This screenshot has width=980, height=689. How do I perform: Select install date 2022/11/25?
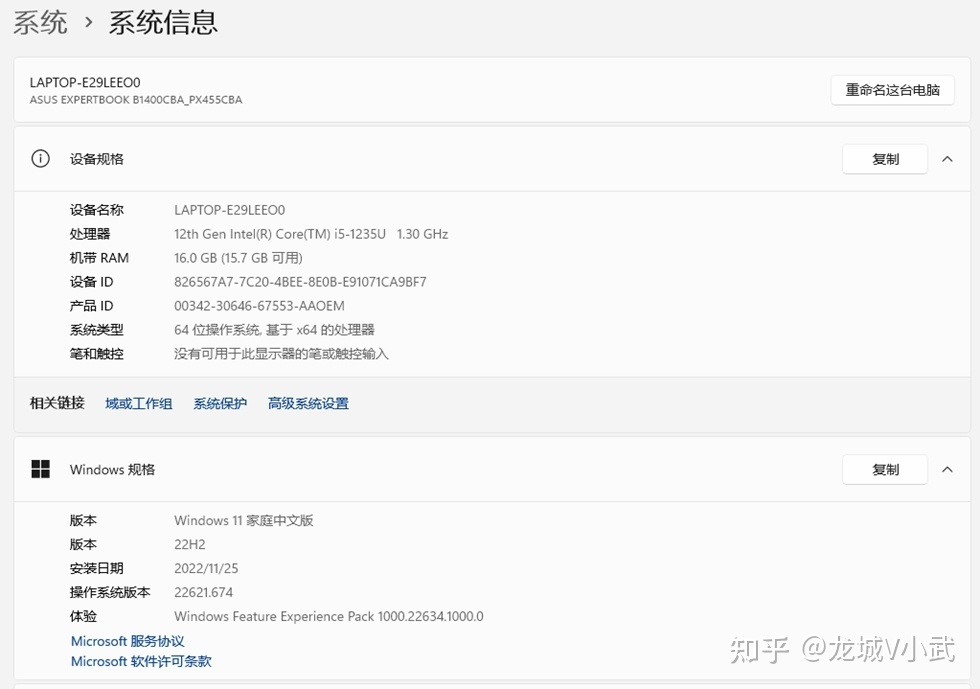click(x=206, y=568)
